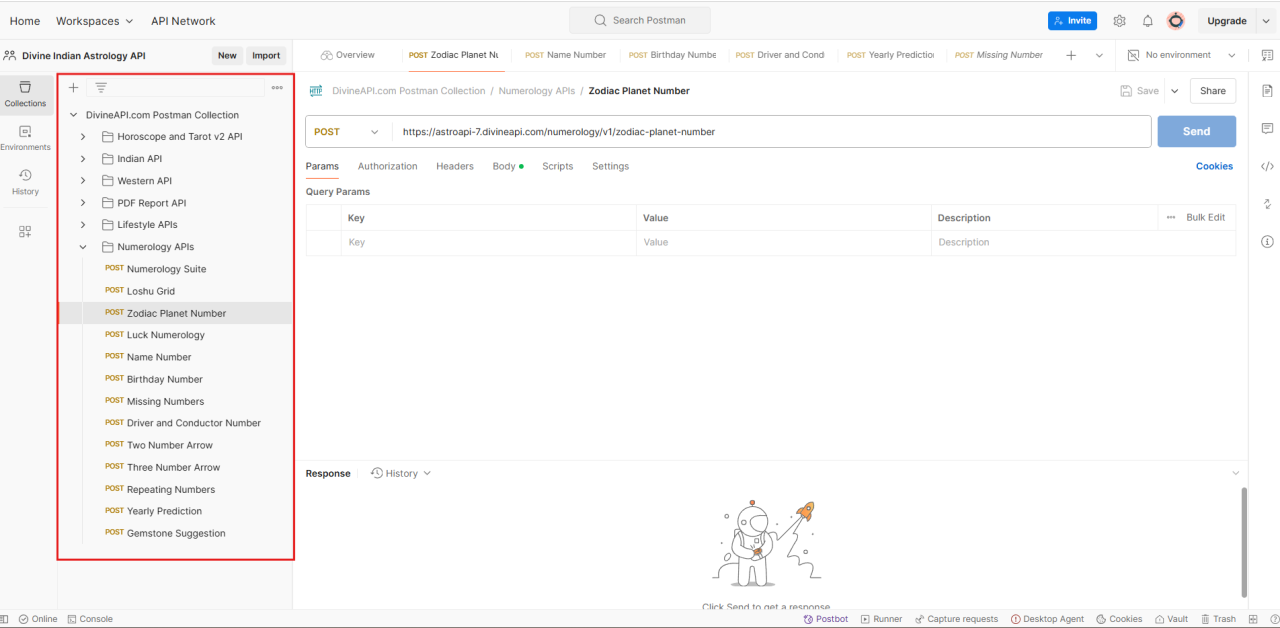Open the tab list dropdown chevron
Image resolution: width=1280 pixels, height=628 pixels.
point(1100,55)
